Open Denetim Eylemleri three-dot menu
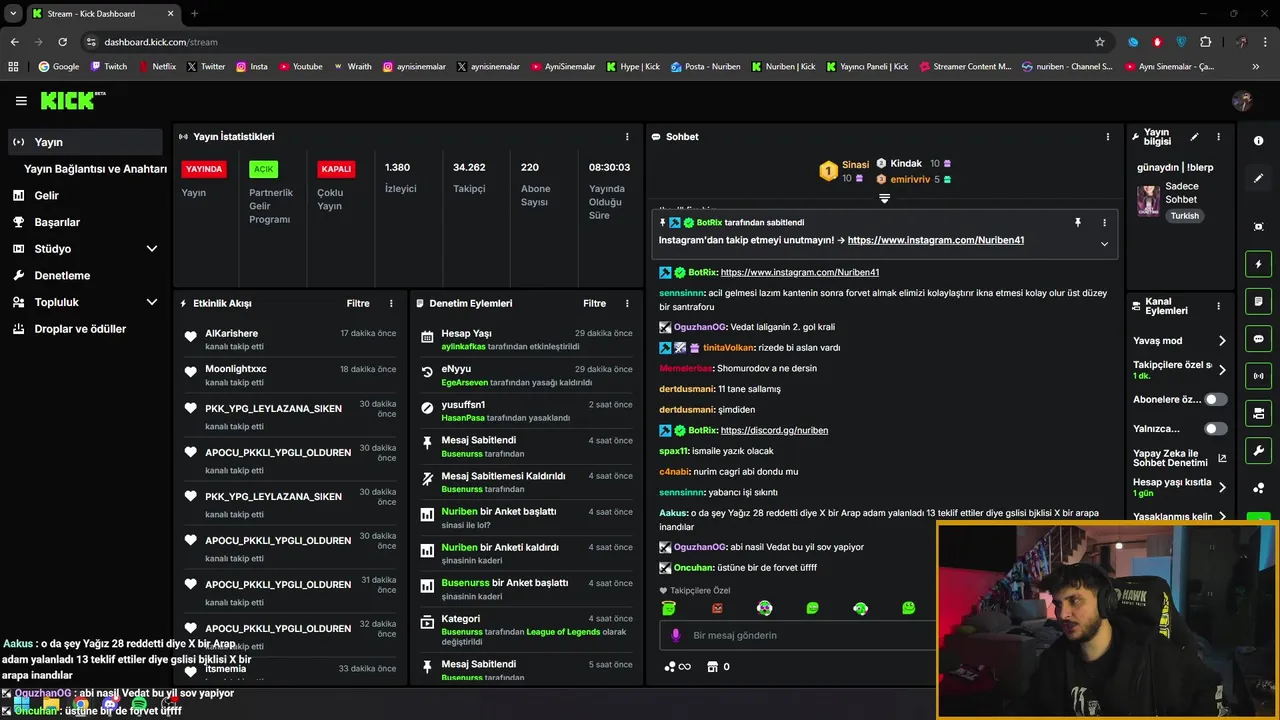 [x=627, y=303]
